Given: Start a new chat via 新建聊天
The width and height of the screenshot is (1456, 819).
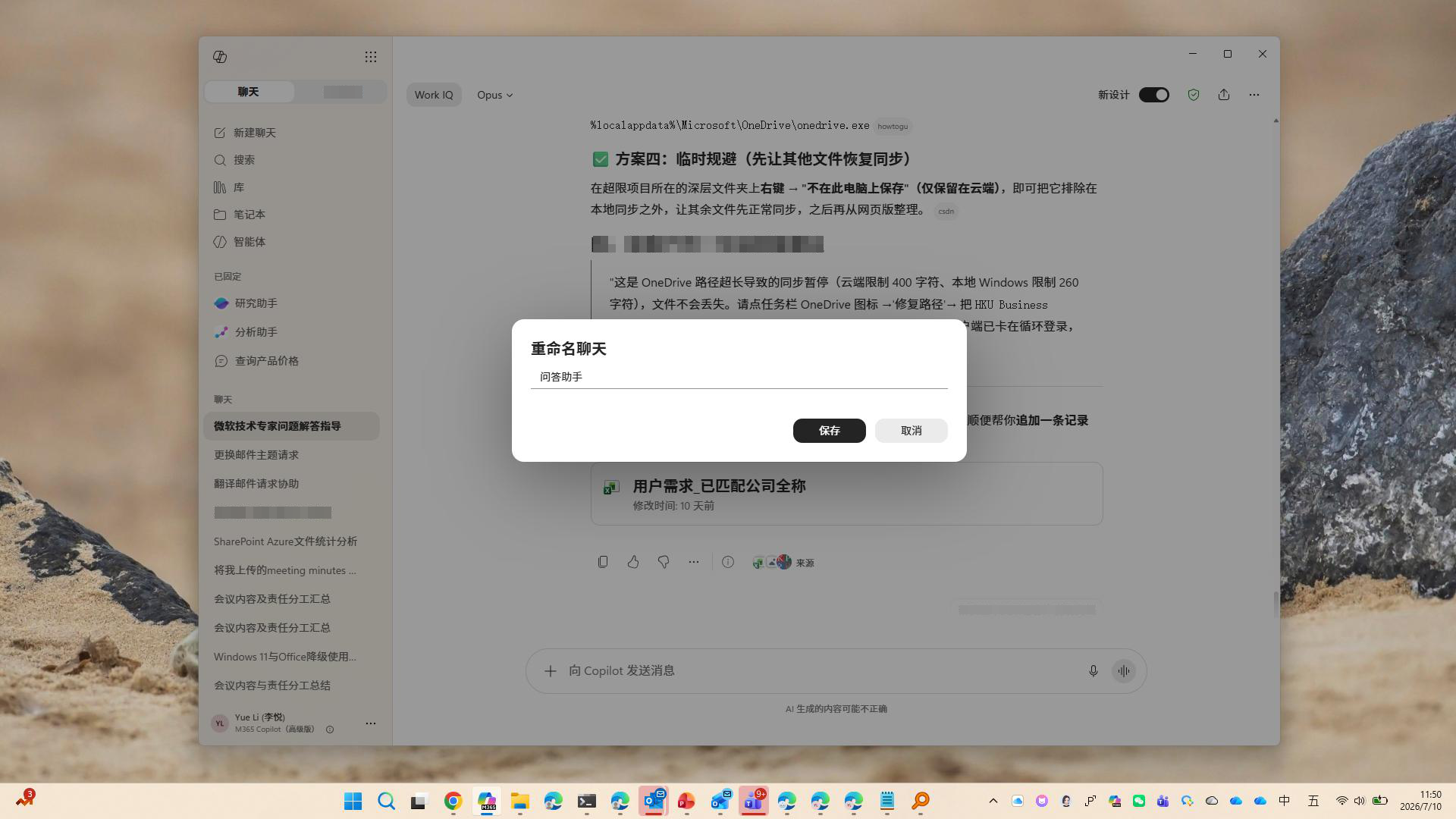Looking at the screenshot, I should 291,133.
